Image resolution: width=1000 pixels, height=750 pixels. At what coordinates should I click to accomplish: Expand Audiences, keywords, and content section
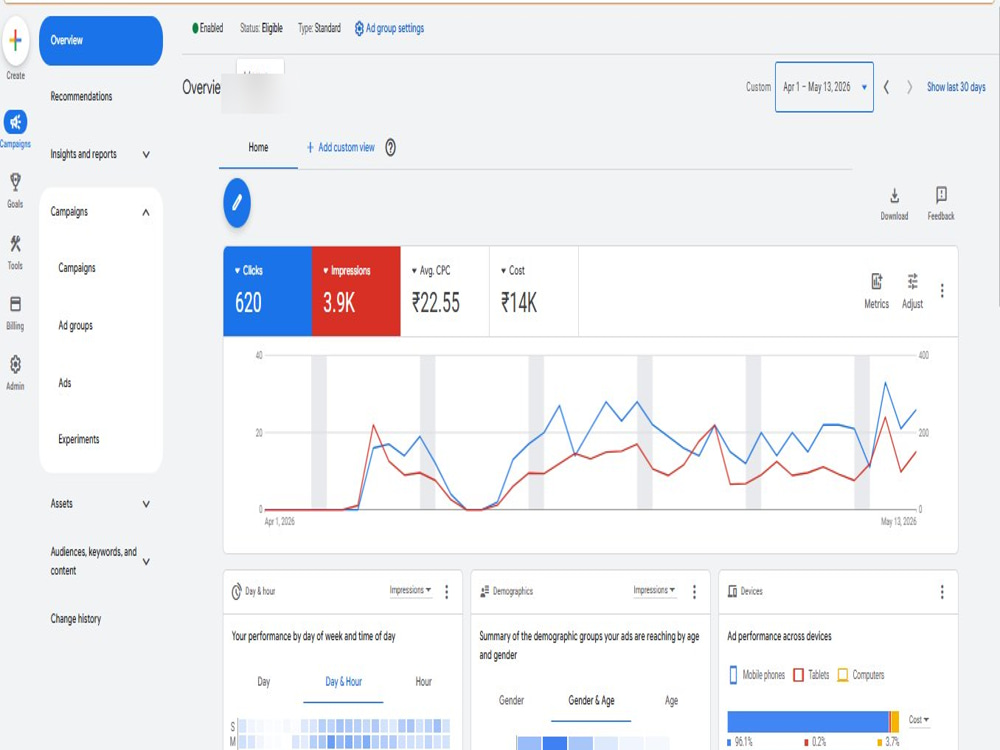(146, 561)
